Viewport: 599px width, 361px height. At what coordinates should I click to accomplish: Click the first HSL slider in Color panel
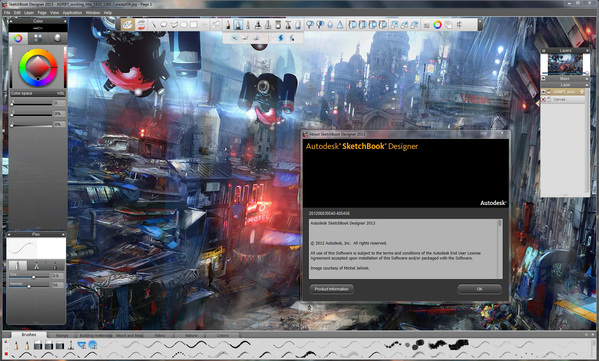point(31,104)
